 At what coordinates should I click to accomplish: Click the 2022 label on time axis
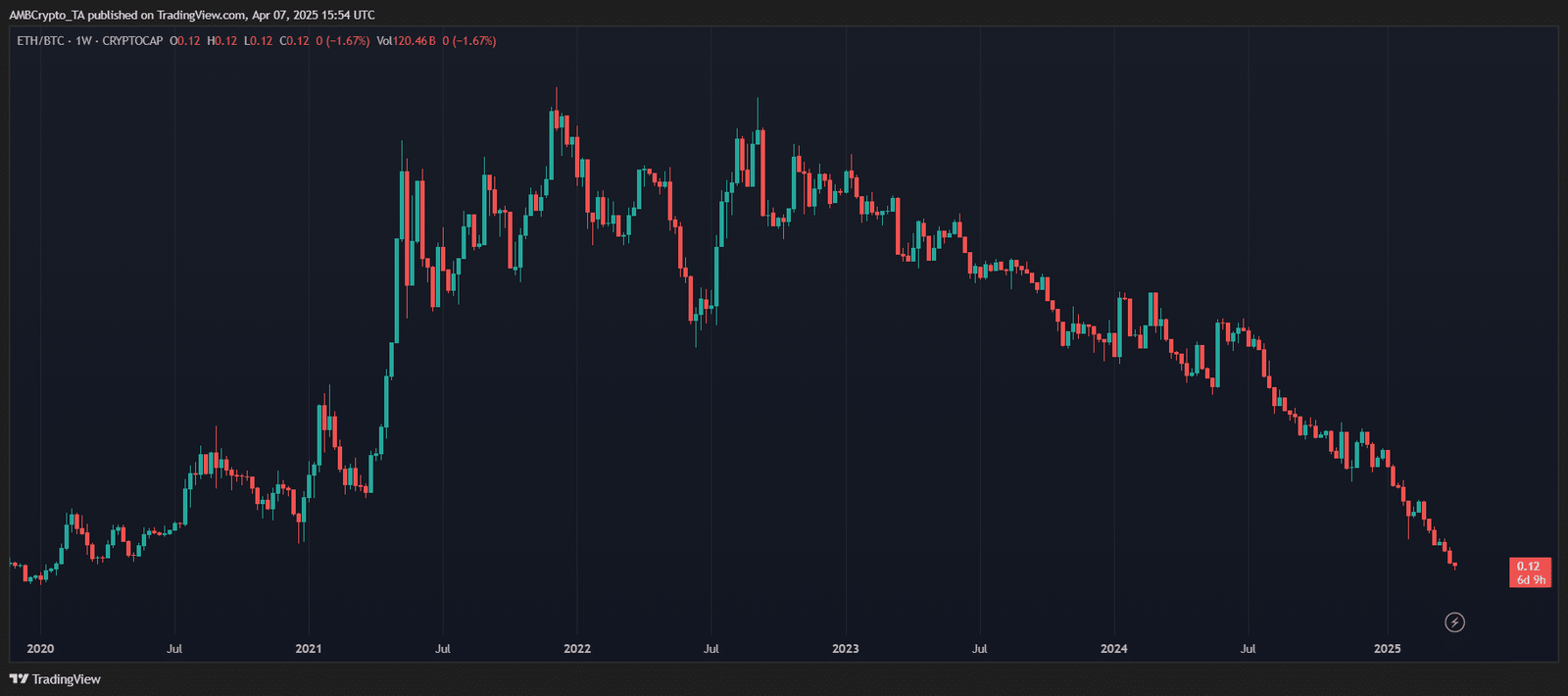click(577, 649)
